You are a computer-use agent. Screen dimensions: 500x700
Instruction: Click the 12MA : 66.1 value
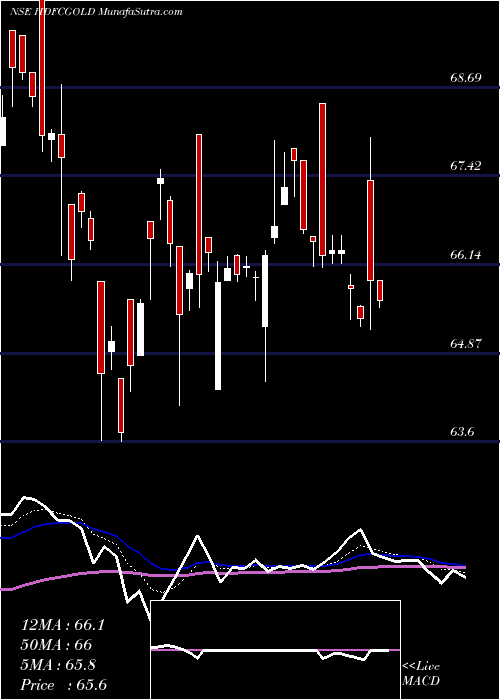pyautogui.click(x=63, y=625)
